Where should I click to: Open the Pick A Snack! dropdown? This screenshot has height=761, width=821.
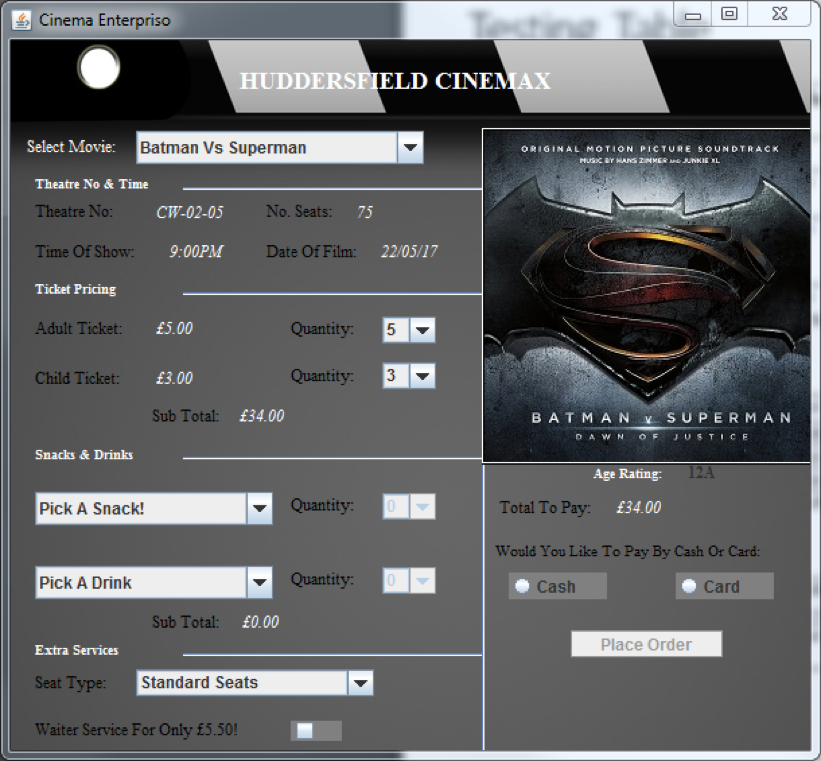click(x=153, y=508)
